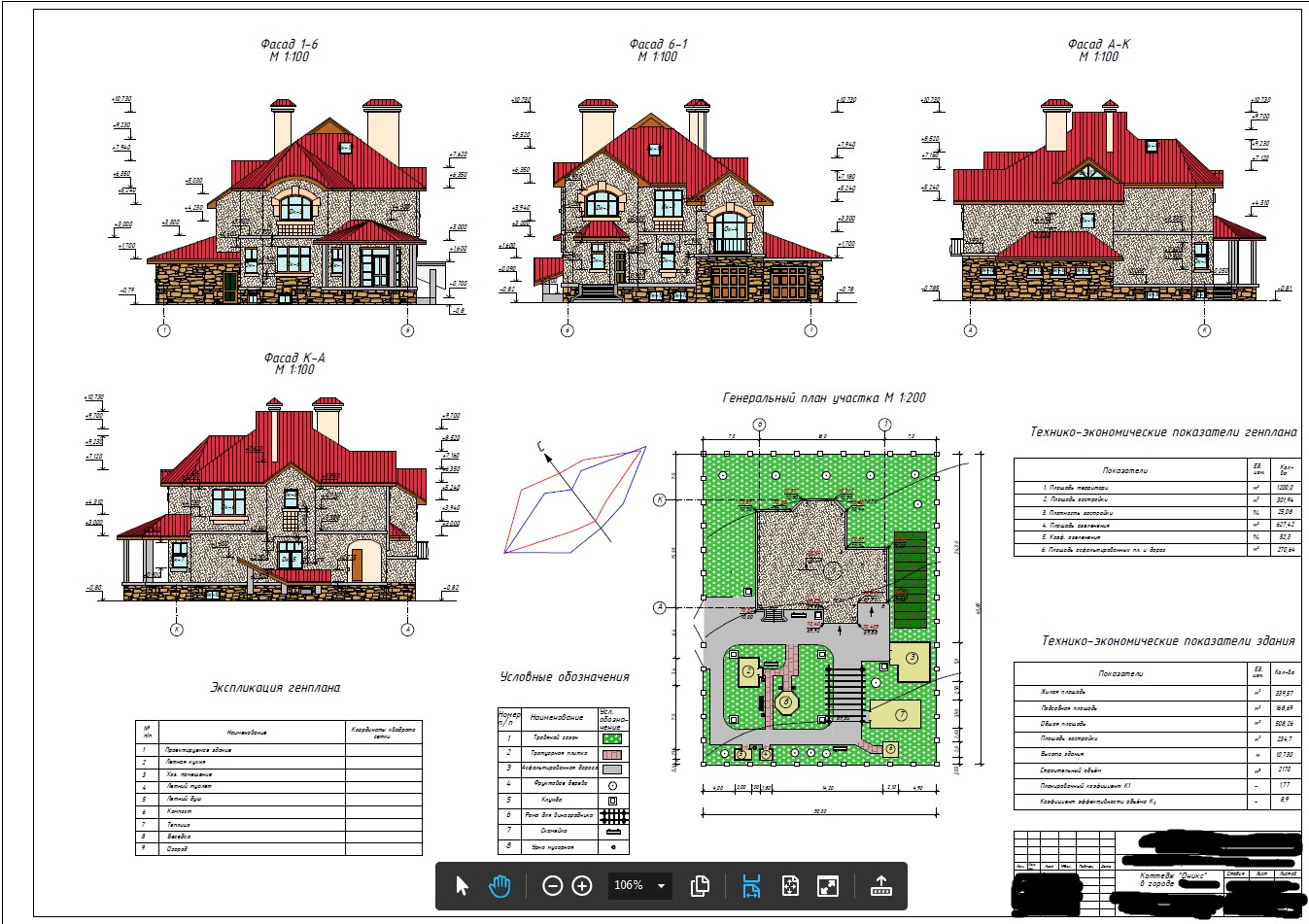Screen dimensions: 1309x924
Task: Click row 'Проектируемое здание' in explication table
Action: click(279, 750)
